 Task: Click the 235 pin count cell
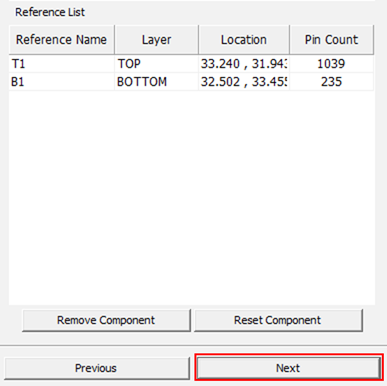coord(331,82)
